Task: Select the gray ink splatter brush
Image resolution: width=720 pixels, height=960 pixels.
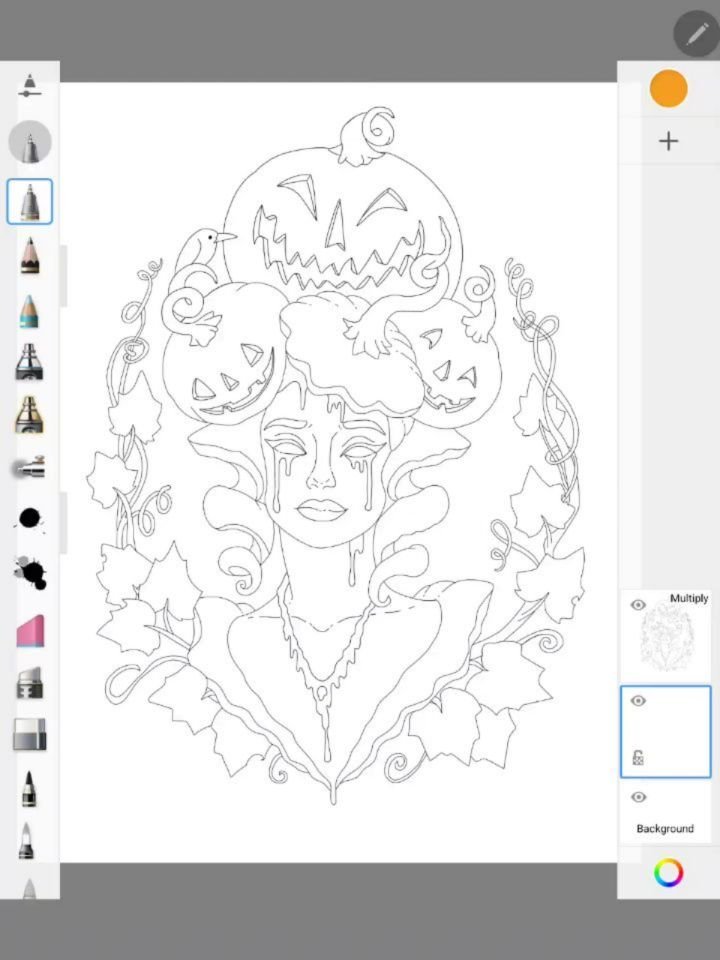Action: point(29,573)
